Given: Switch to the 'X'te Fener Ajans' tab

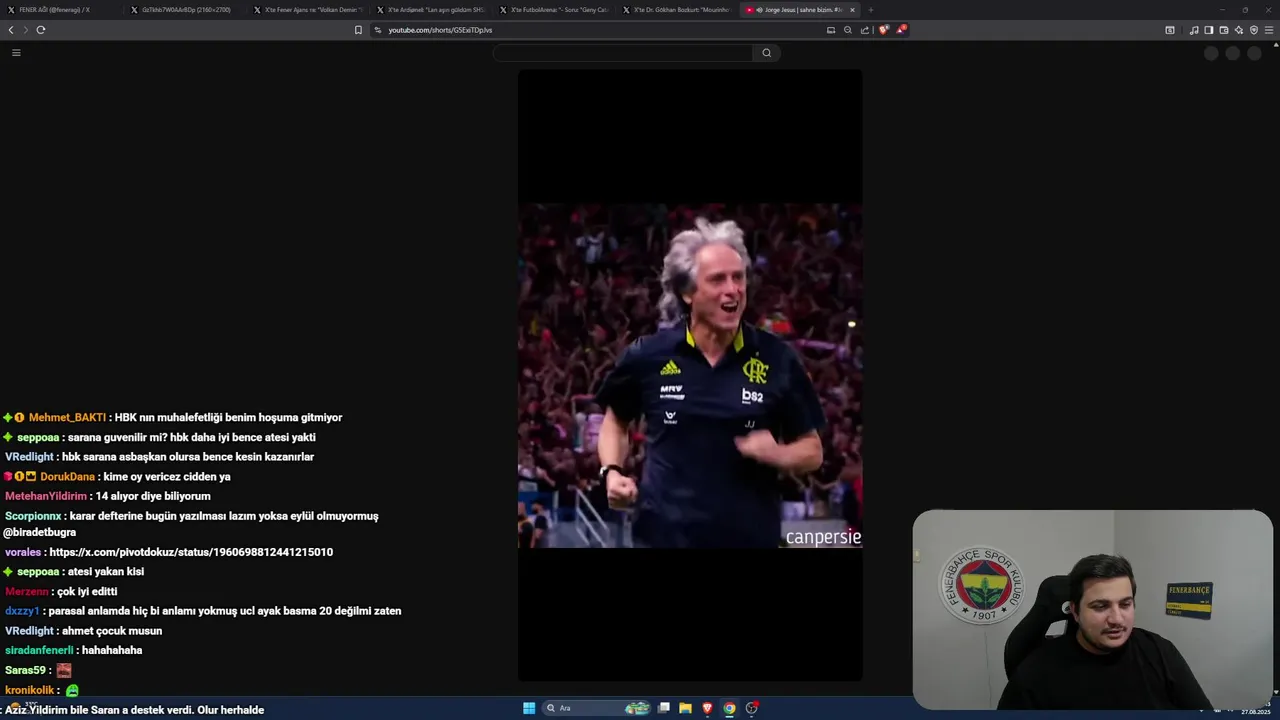Looking at the screenshot, I should tap(308, 10).
